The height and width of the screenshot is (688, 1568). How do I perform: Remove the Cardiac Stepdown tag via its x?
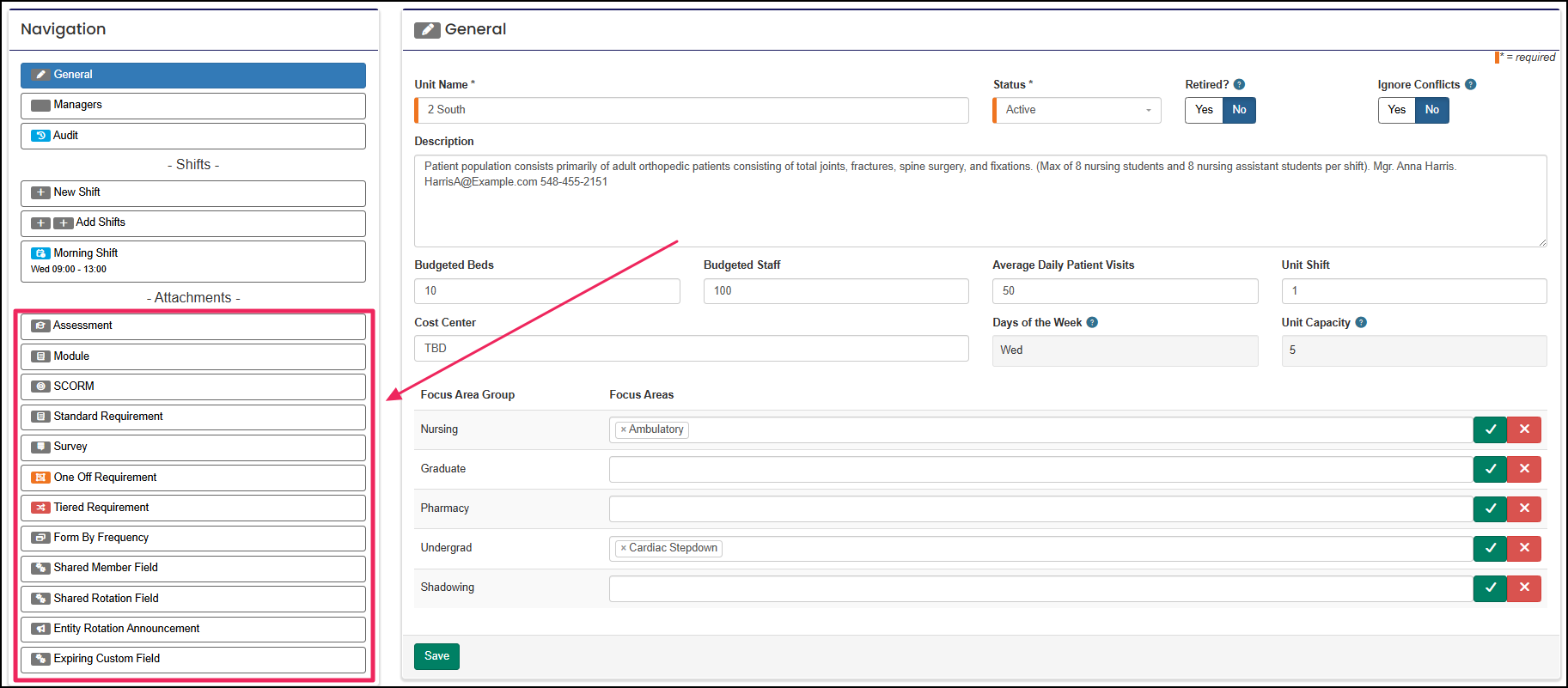coord(624,548)
